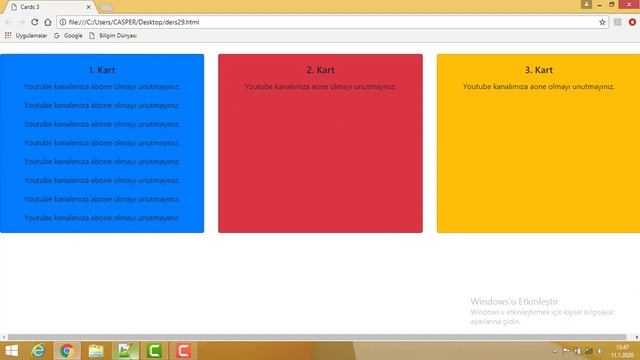640x360 pixels.
Task: Click the text line in the yellow card
Action: tap(539, 87)
